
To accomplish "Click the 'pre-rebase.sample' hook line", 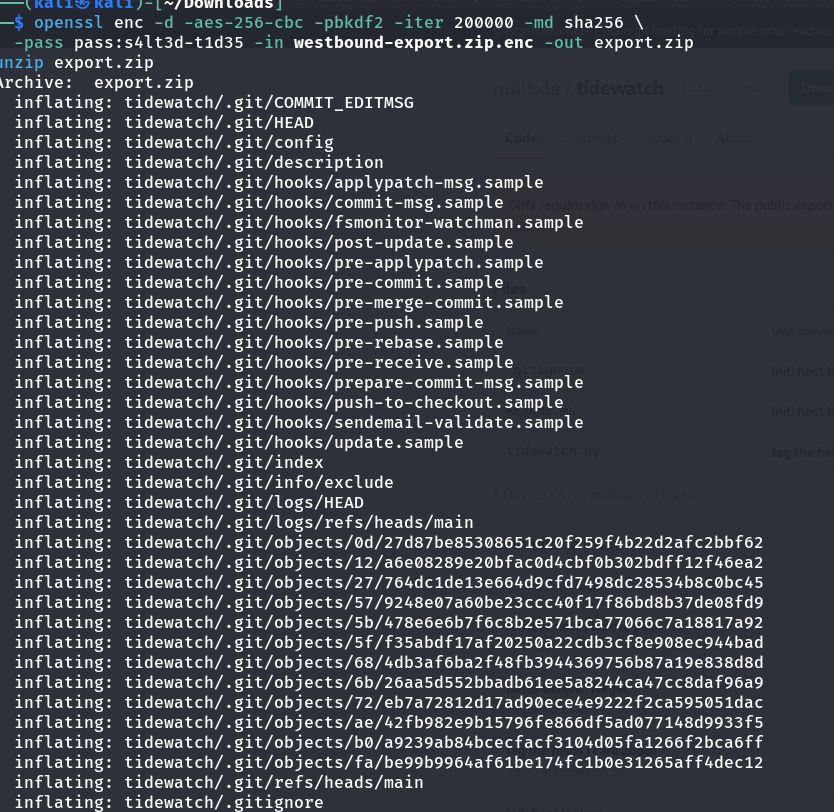I will point(259,342).
